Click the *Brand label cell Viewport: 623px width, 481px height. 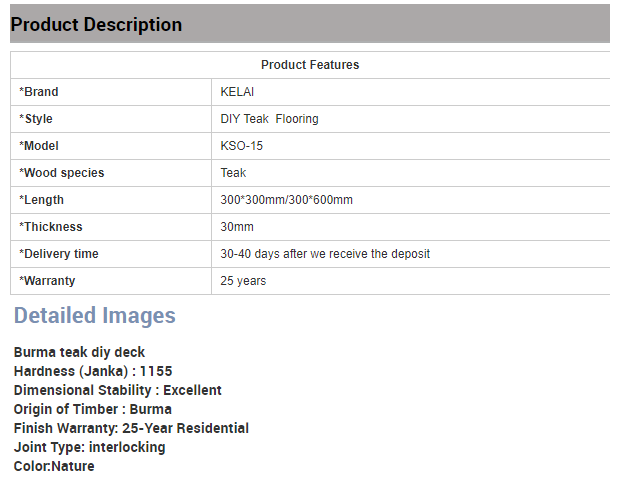(x=111, y=92)
